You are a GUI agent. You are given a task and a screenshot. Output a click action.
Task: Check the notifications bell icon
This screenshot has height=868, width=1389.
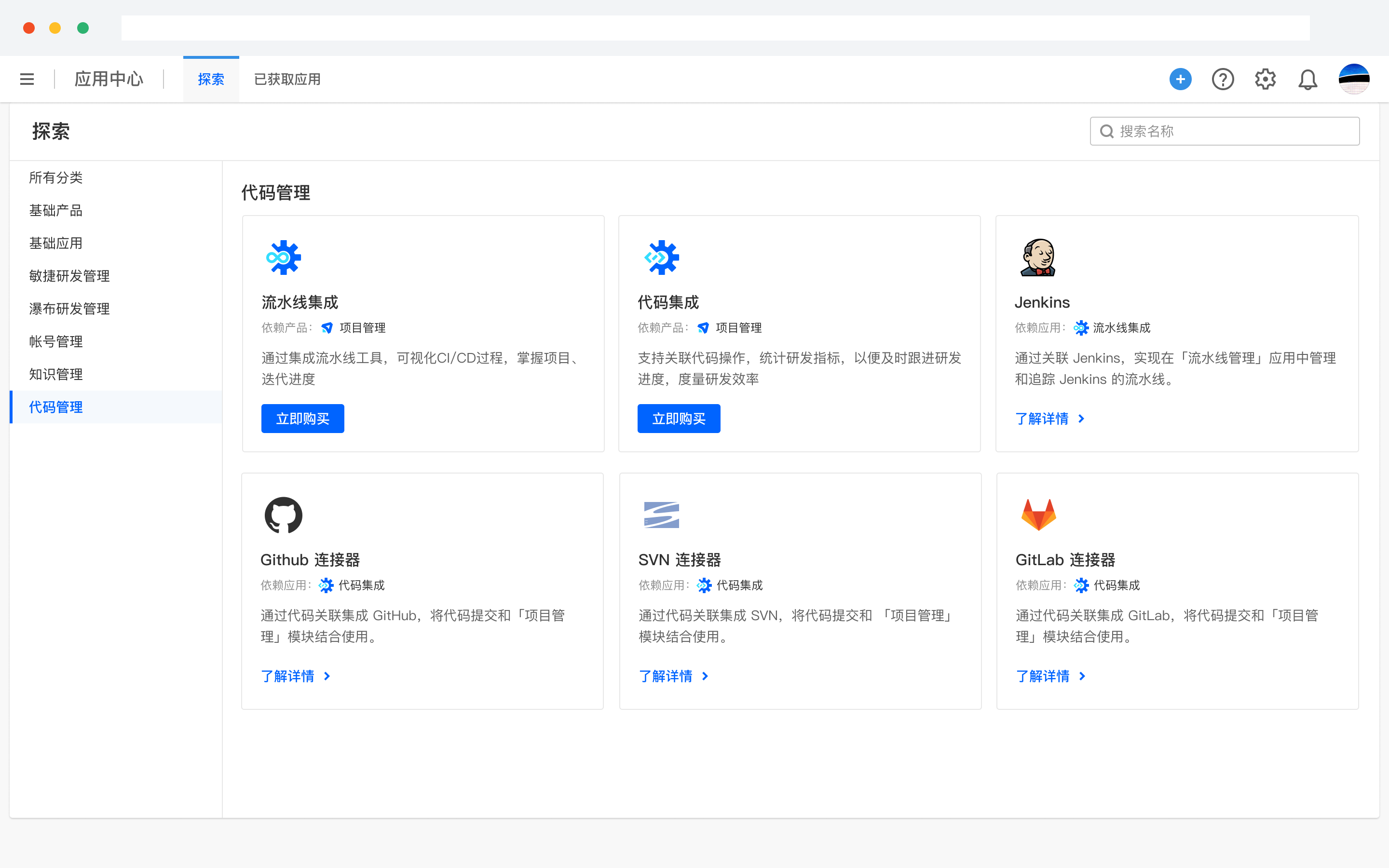1307,79
